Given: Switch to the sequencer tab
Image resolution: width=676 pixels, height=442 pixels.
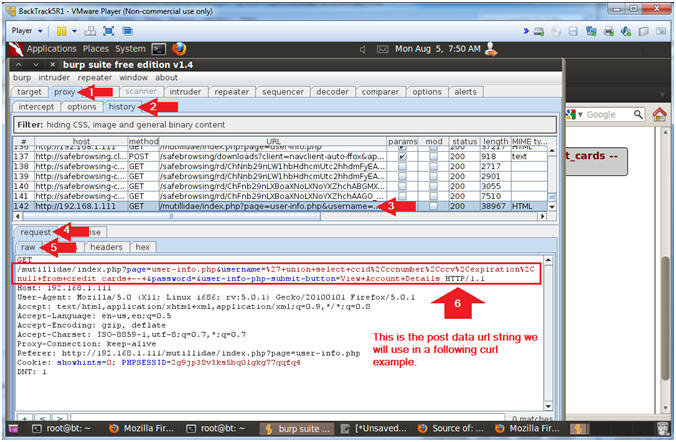Looking at the screenshot, I should point(283,92).
